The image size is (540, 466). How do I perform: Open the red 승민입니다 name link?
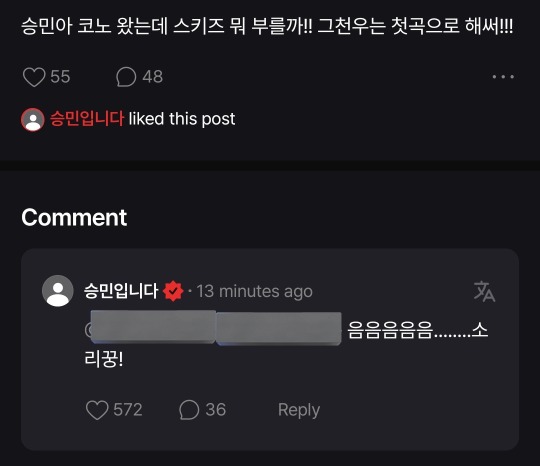pyautogui.click(x=87, y=118)
